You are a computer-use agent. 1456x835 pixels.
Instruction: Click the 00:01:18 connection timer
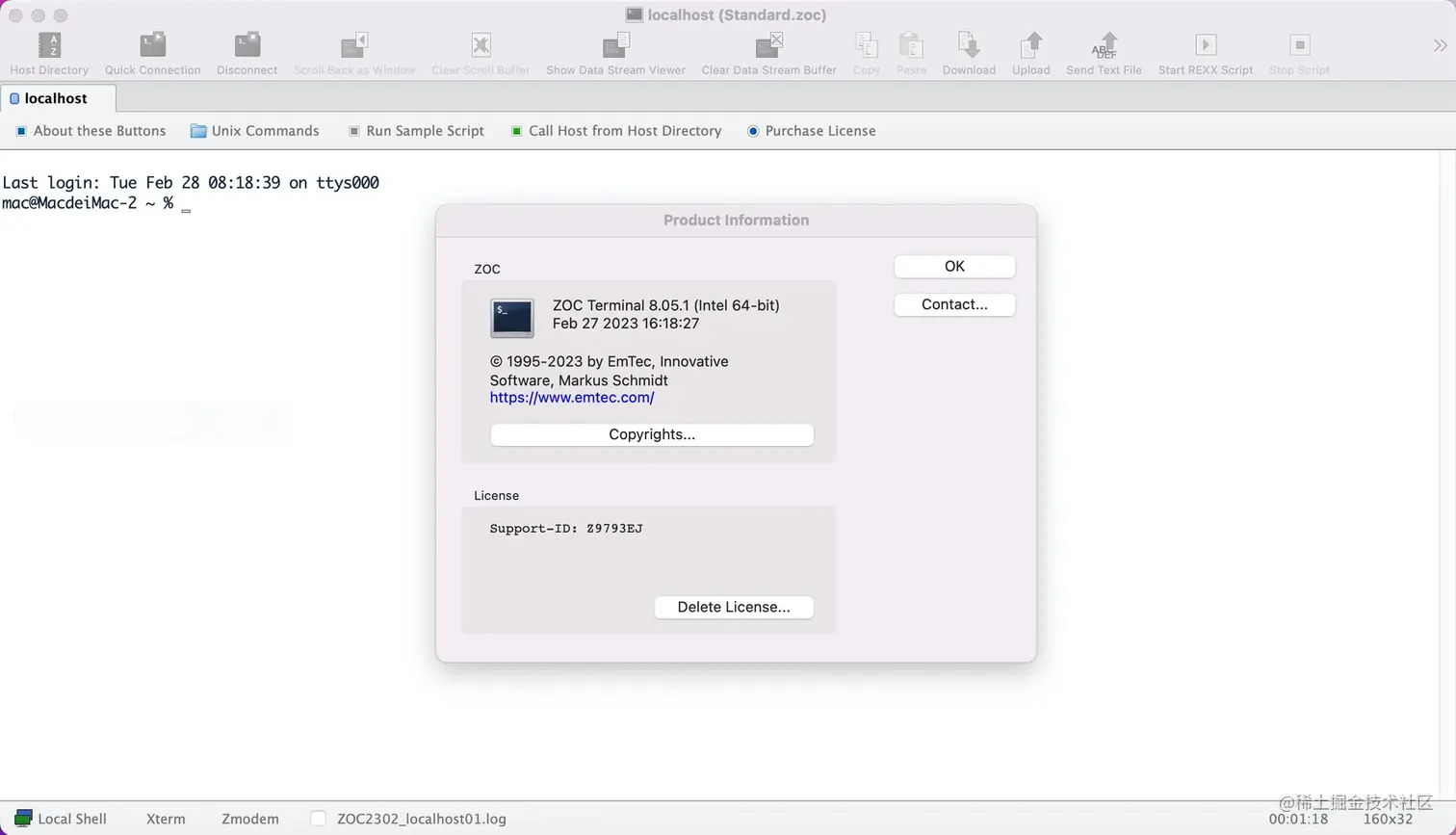click(x=1298, y=819)
